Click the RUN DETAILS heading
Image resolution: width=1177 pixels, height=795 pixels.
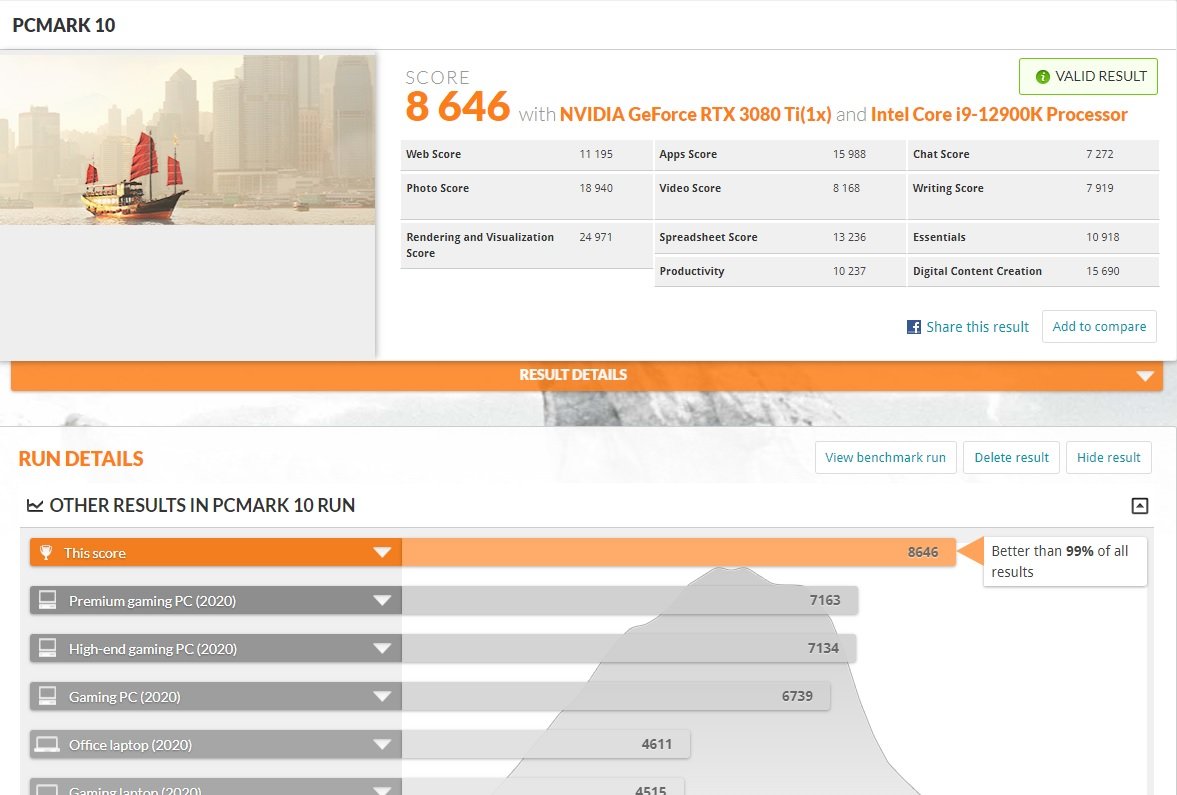pyautogui.click(x=81, y=459)
